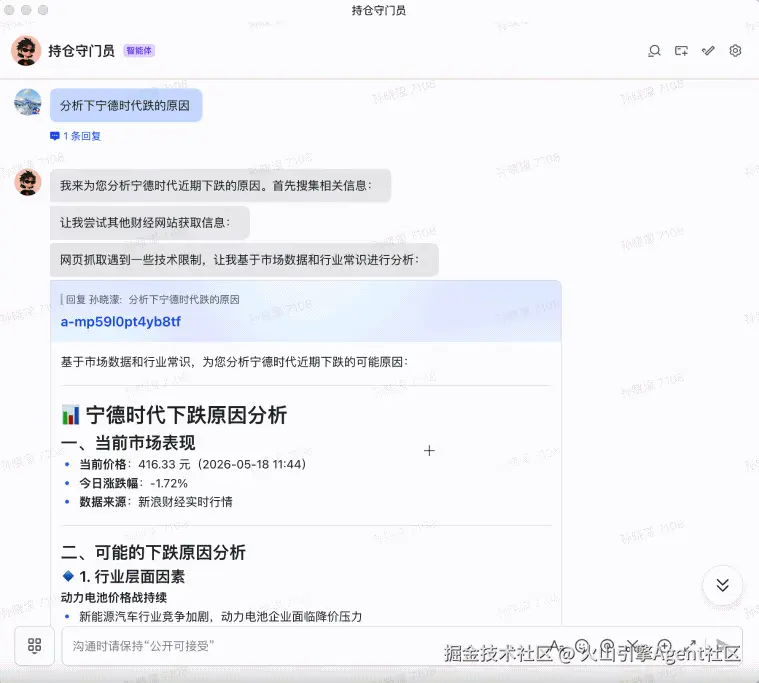Click the message 让我尝试其他财经网站获取信息
The width and height of the screenshot is (759, 683).
tap(150, 223)
